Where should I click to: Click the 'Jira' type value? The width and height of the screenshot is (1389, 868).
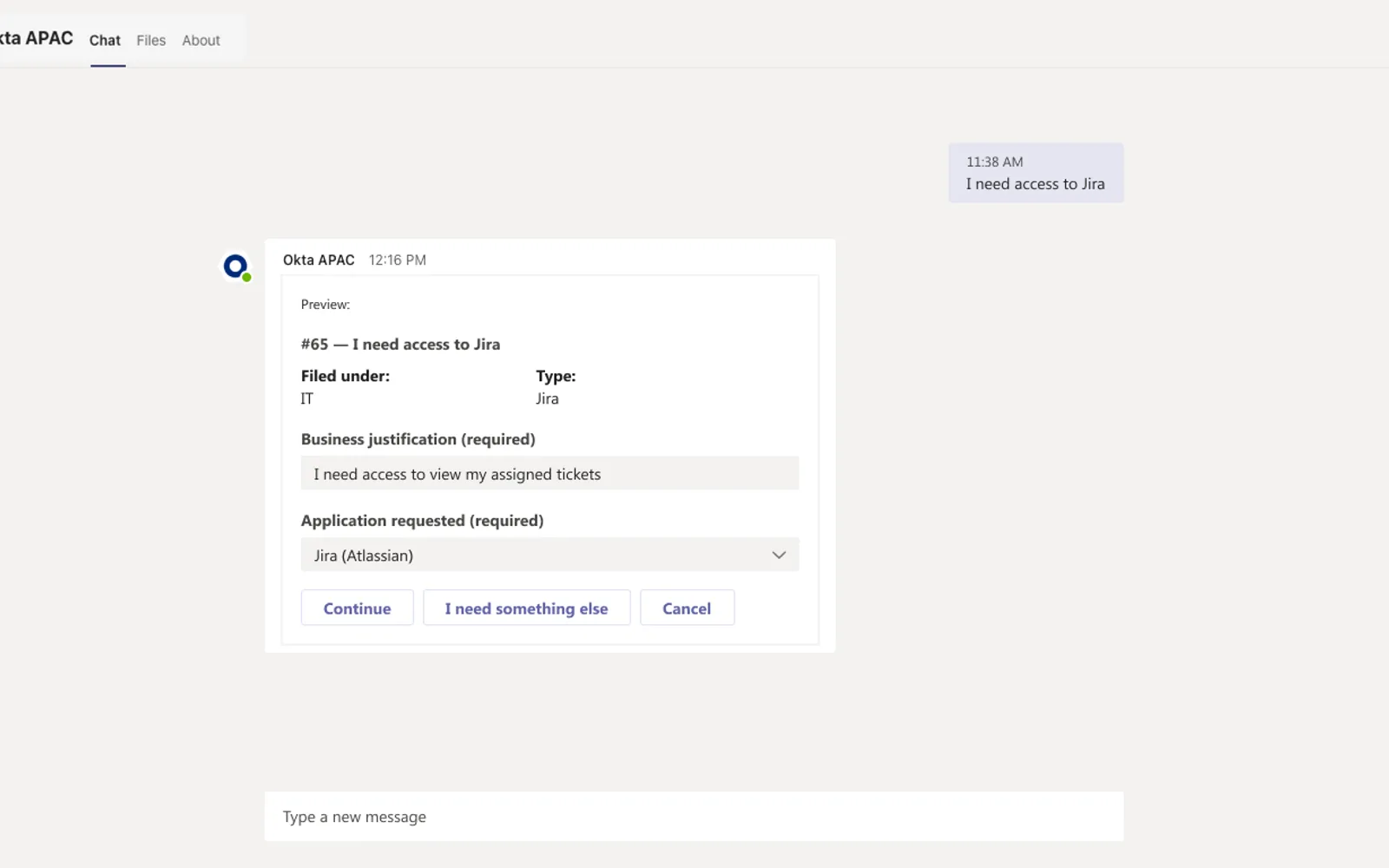coord(547,398)
